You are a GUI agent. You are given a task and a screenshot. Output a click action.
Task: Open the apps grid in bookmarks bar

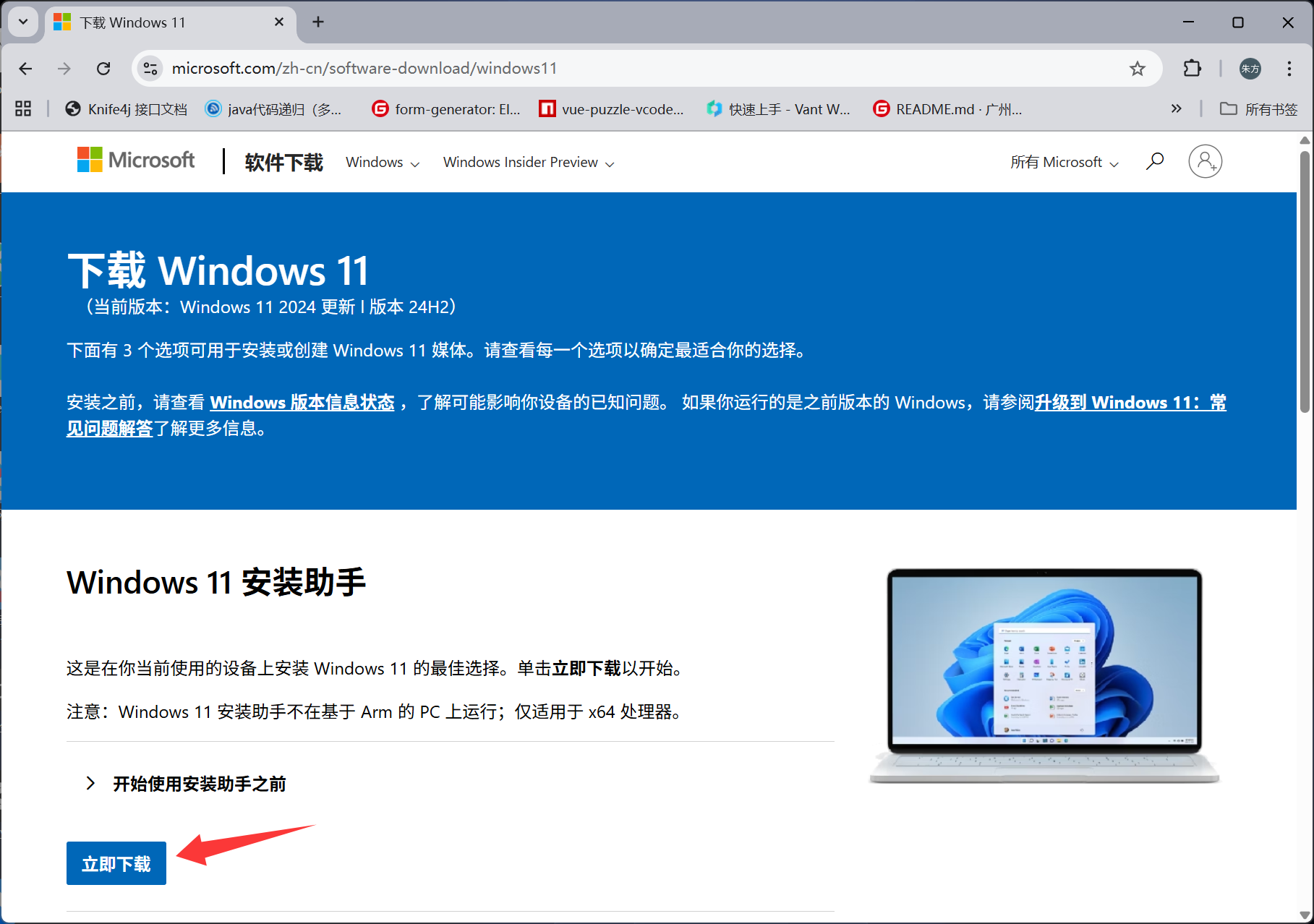(23, 109)
